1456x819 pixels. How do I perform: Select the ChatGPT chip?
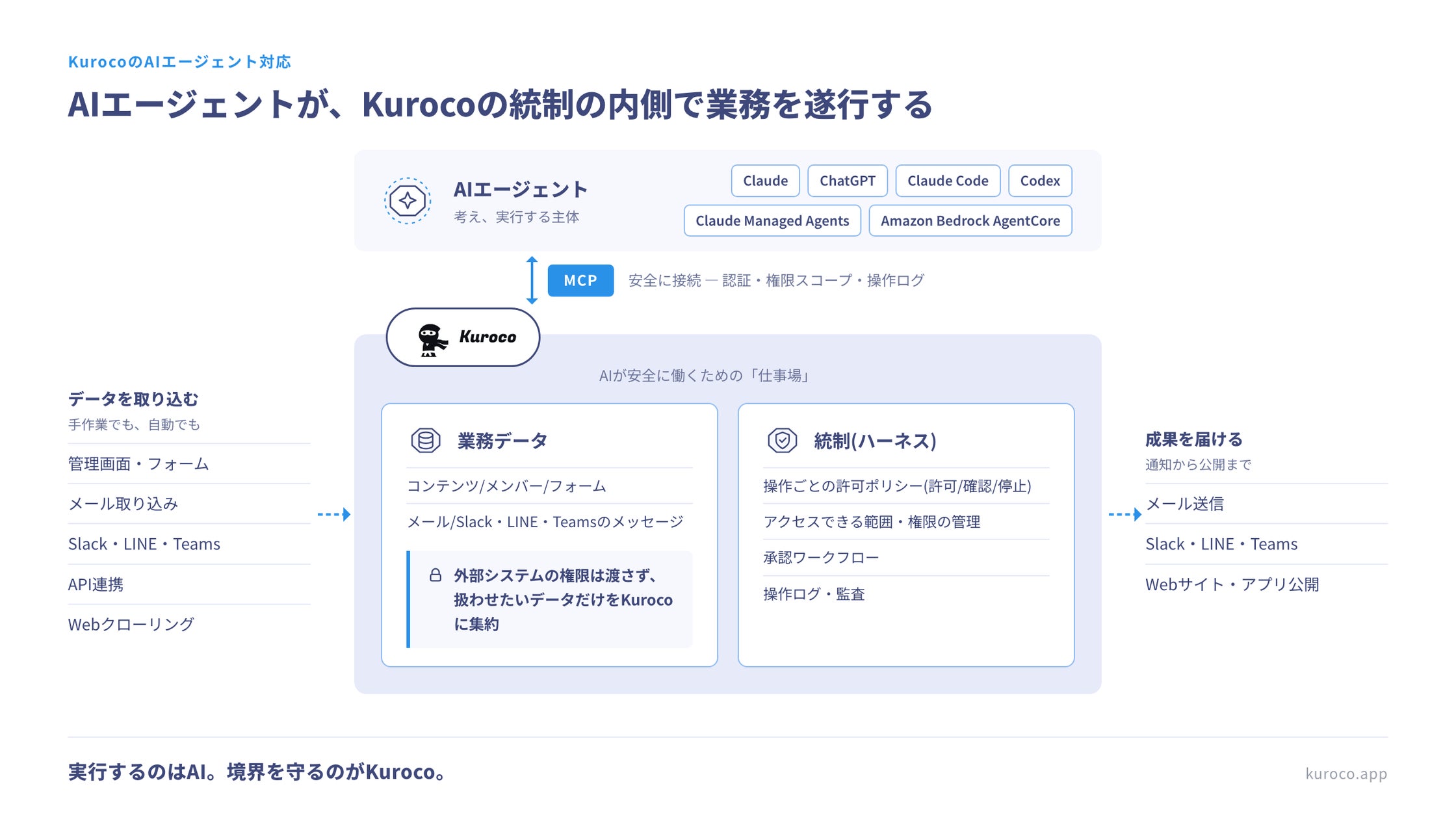848,181
